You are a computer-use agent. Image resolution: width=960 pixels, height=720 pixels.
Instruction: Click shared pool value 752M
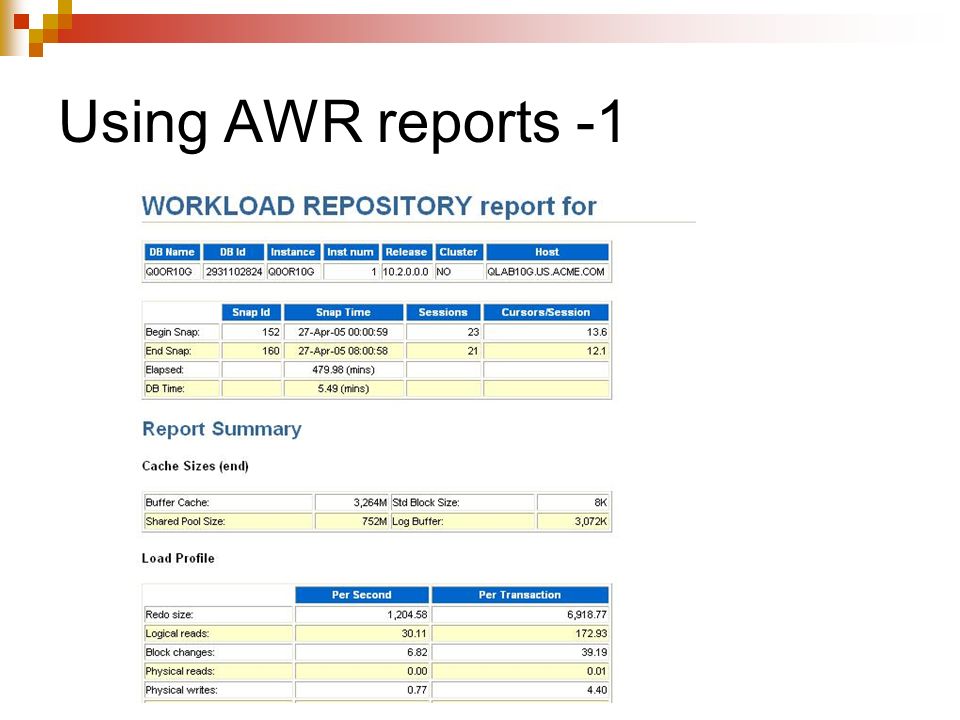pos(375,522)
